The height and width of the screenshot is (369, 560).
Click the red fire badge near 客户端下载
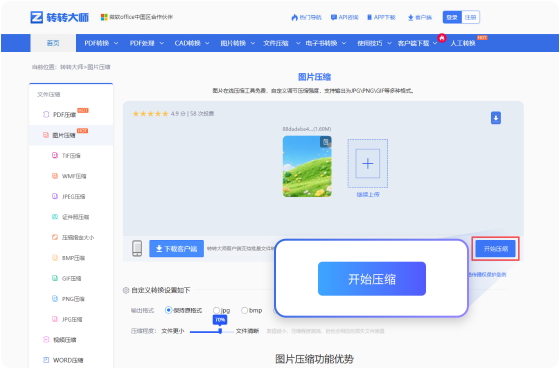pyautogui.click(x=442, y=38)
